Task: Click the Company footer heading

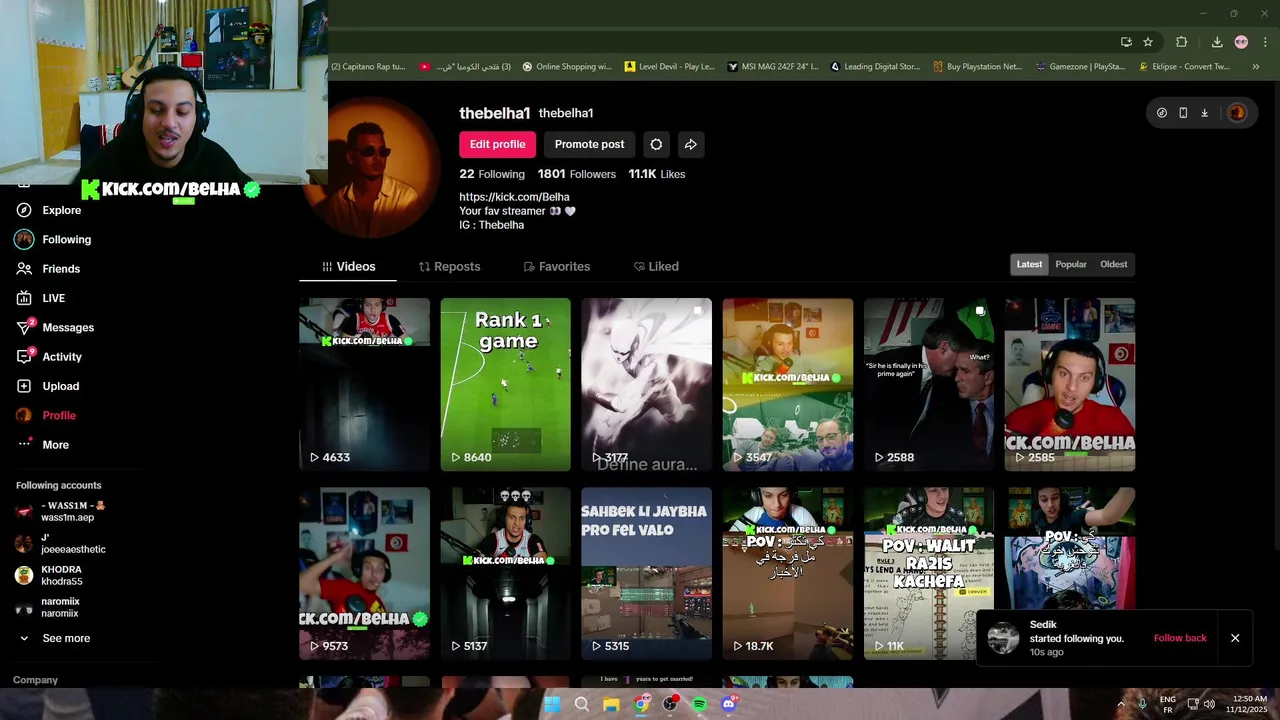Action: pyautogui.click(x=35, y=680)
